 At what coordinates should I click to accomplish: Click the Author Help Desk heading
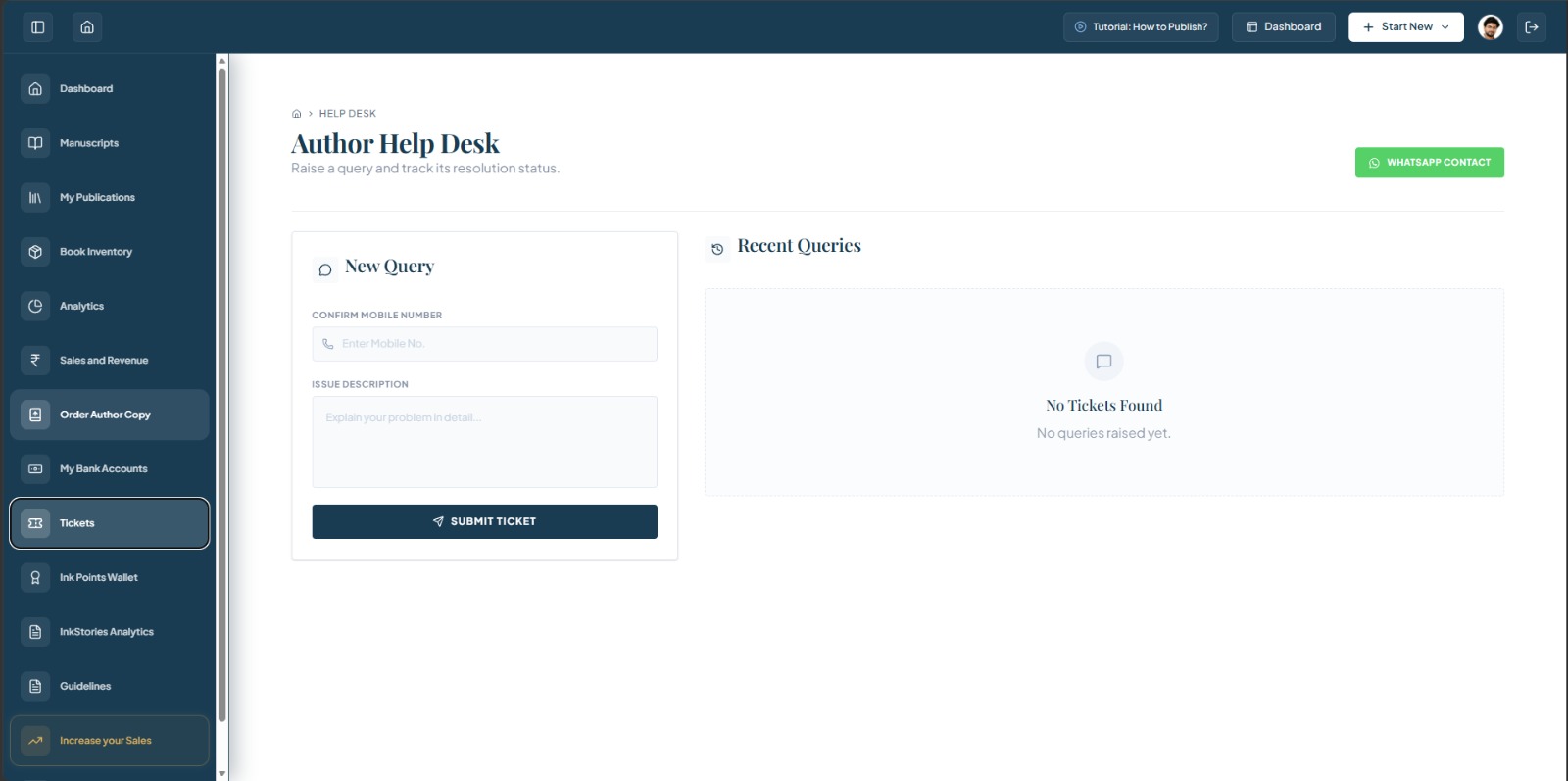point(395,144)
